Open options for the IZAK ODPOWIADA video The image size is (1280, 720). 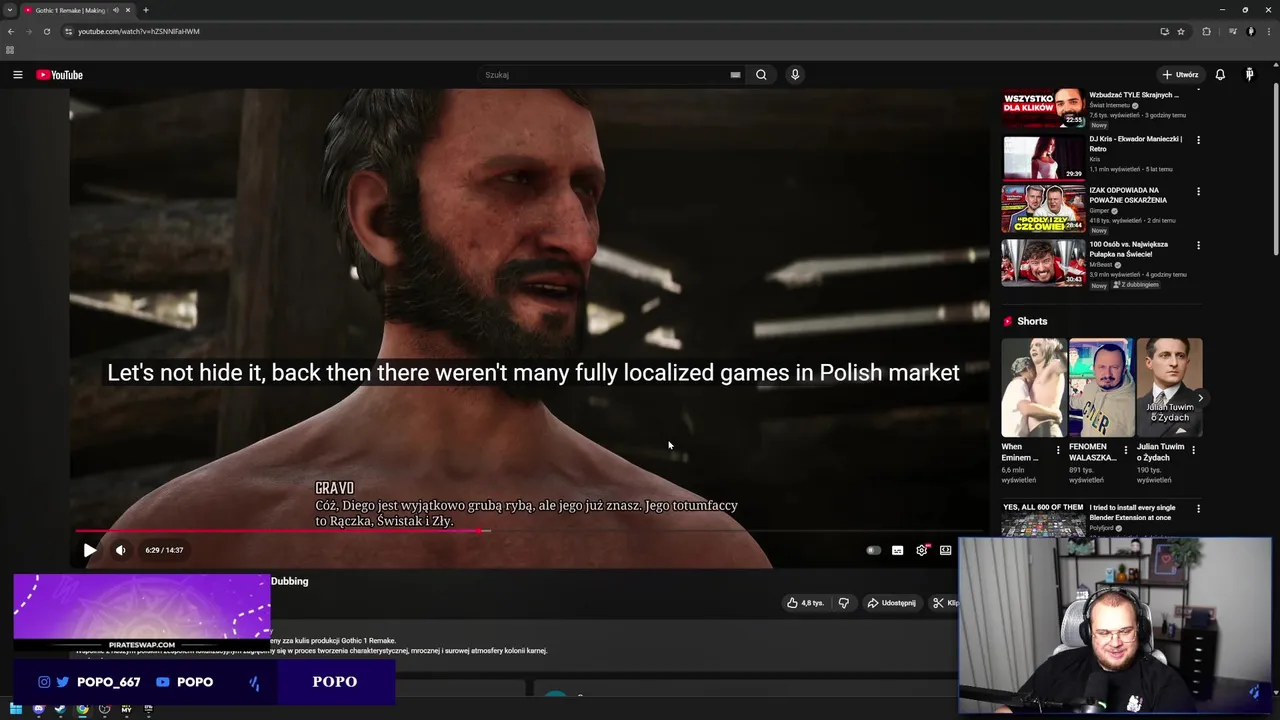1198,191
